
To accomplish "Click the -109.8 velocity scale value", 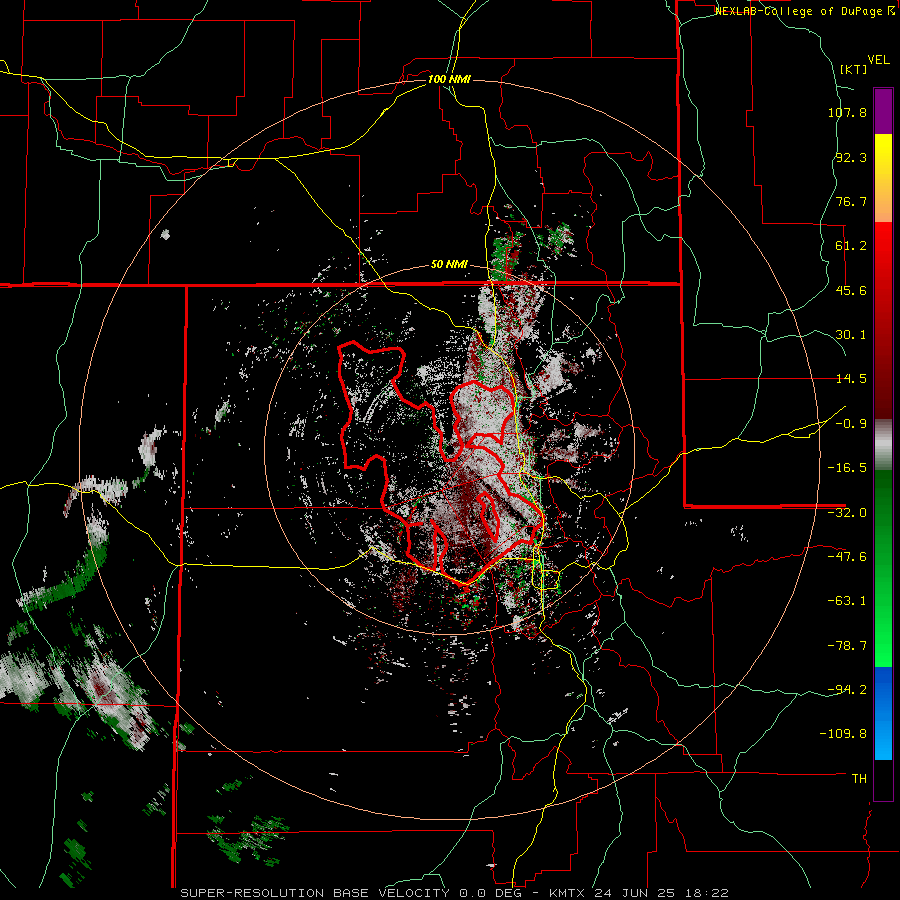I will pyautogui.click(x=844, y=734).
